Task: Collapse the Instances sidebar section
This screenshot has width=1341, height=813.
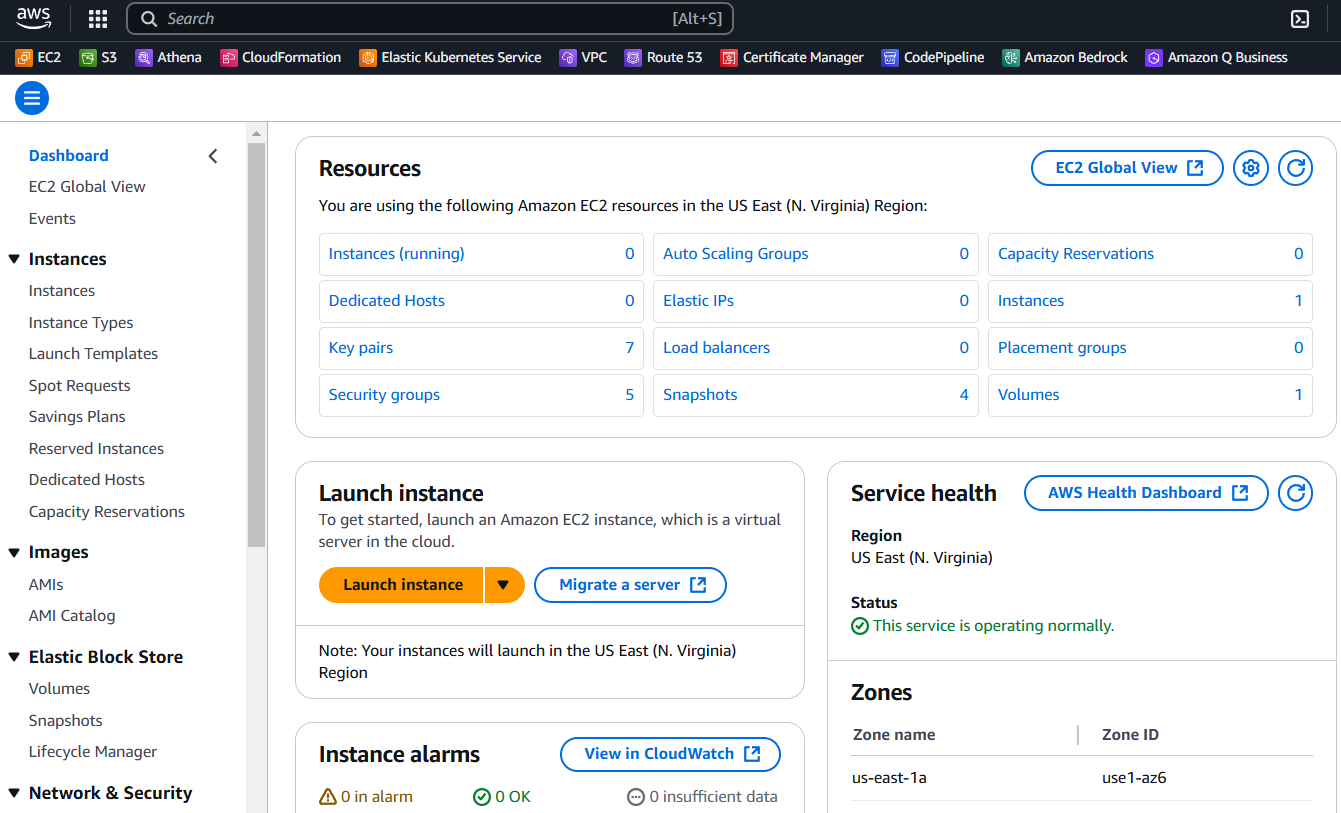Action: point(14,259)
